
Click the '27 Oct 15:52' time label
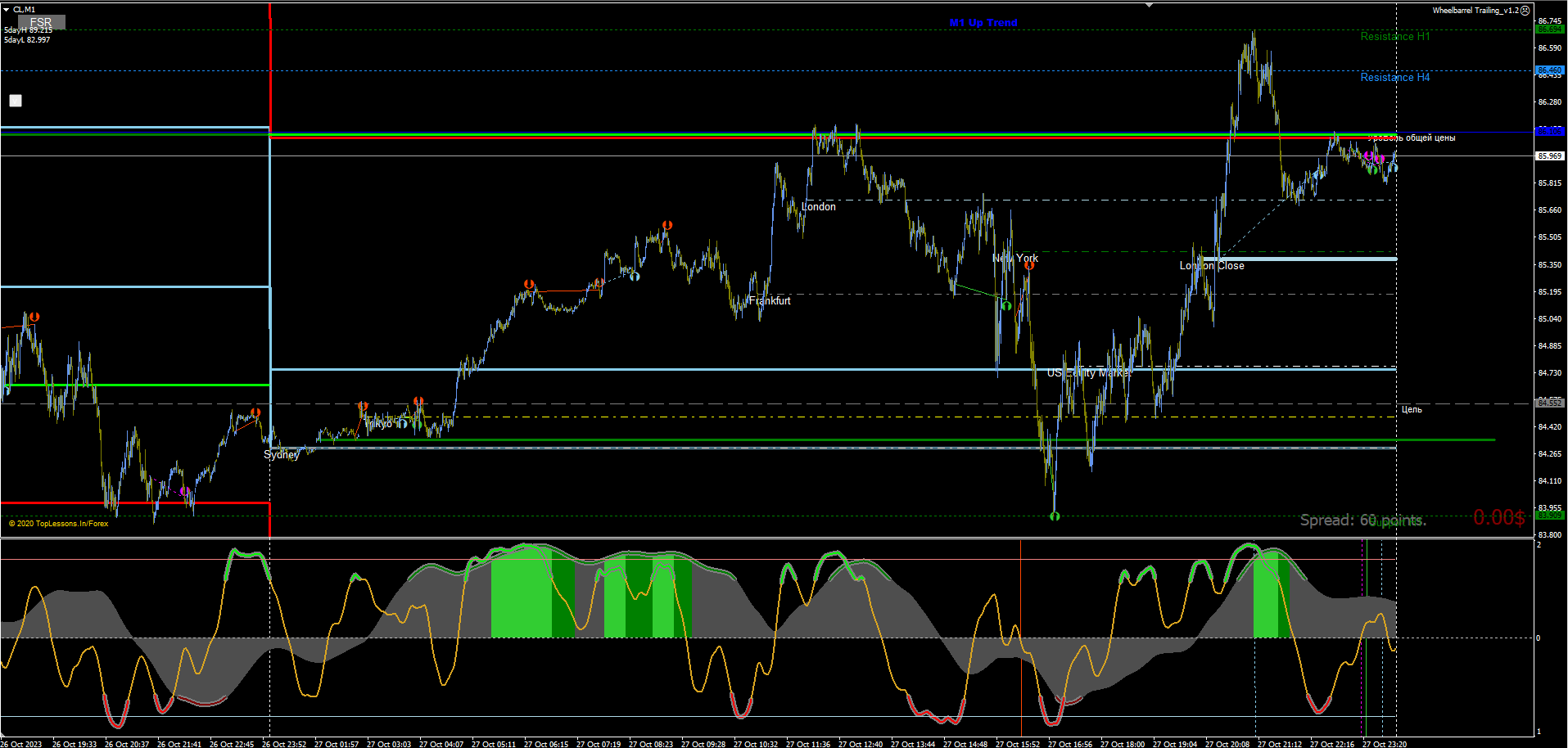point(1018,744)
